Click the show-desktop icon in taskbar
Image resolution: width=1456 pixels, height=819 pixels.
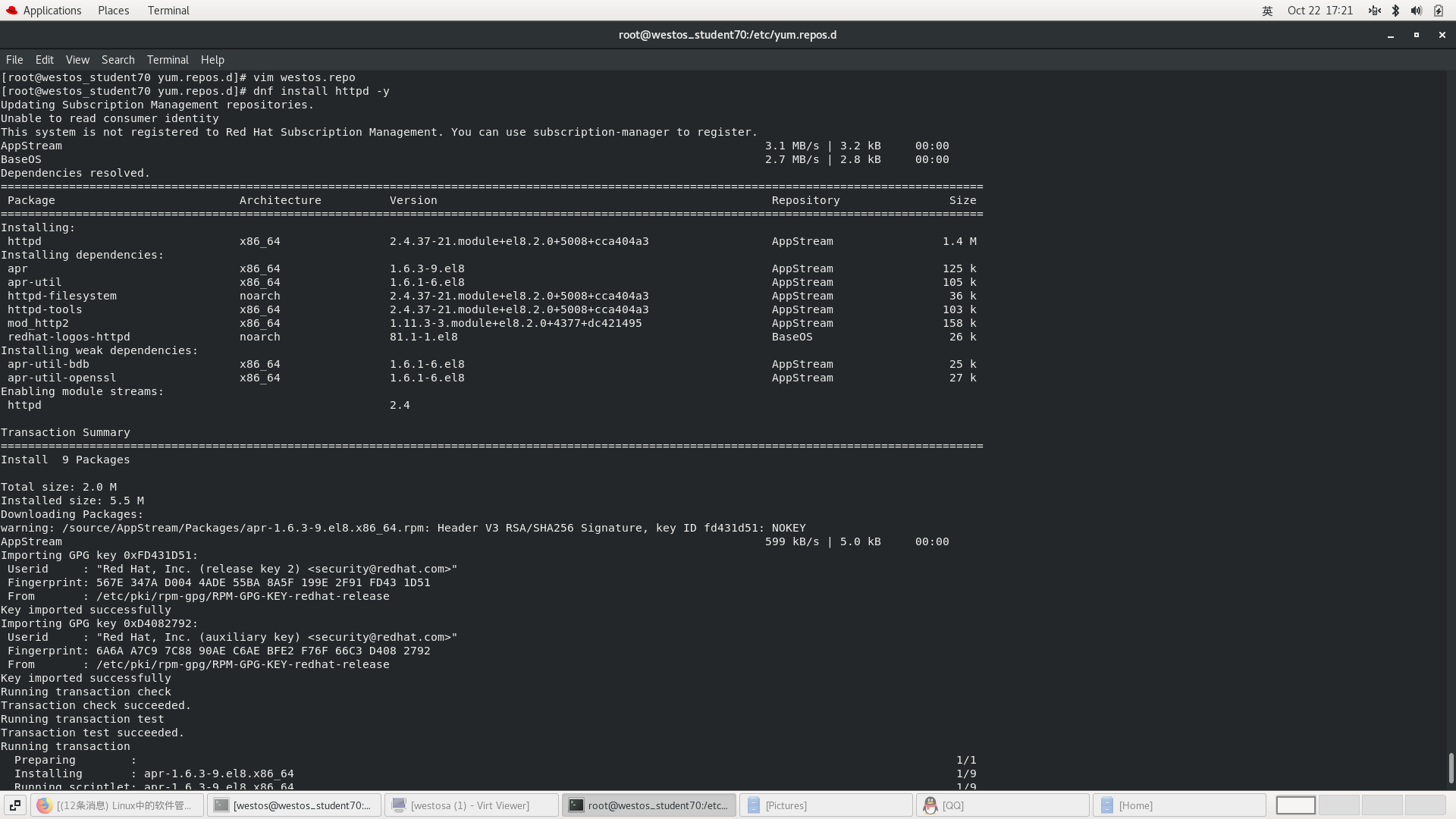coord(15,805)
